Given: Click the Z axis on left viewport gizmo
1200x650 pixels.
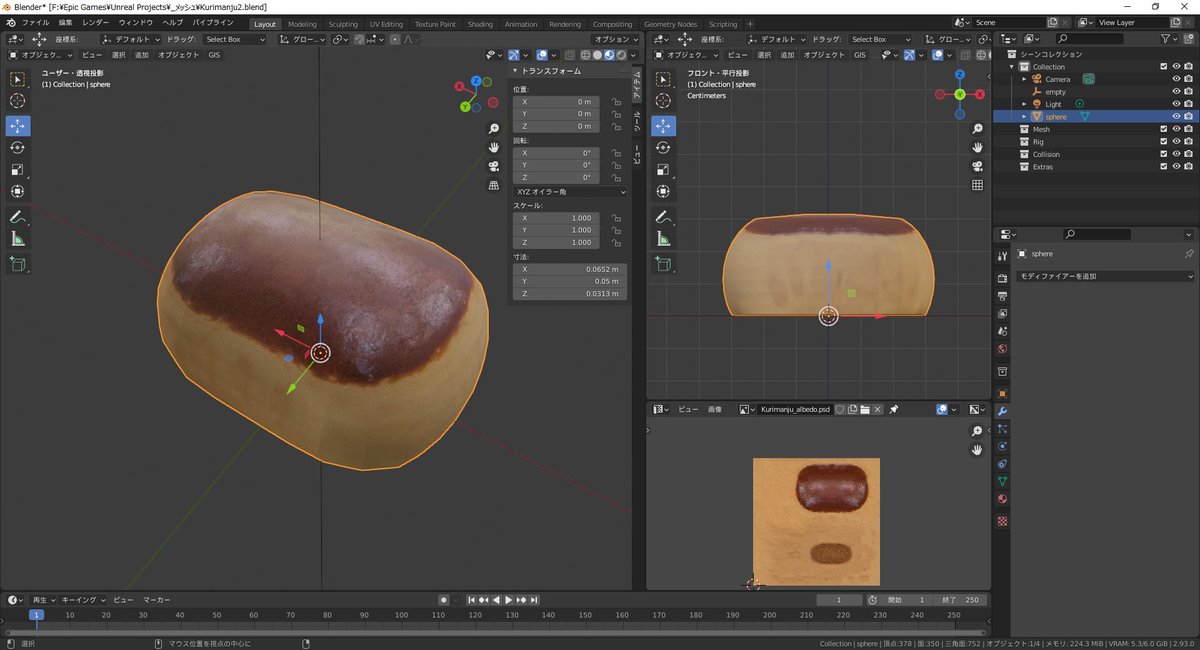Looking at the screenshot, I should click(476, 81).
